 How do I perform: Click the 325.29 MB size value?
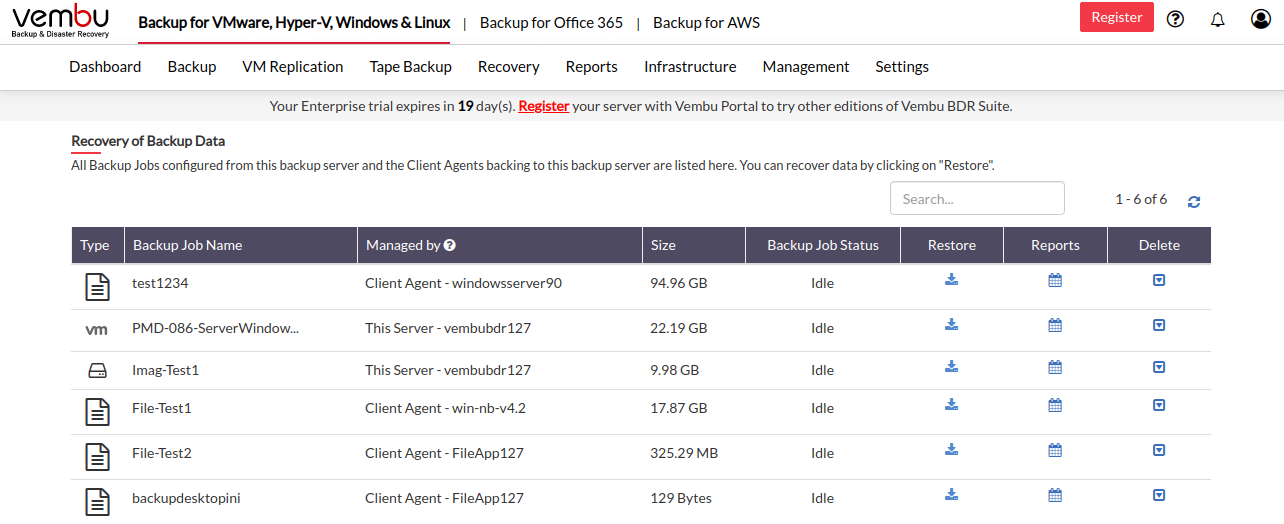[x=684, y=453]
